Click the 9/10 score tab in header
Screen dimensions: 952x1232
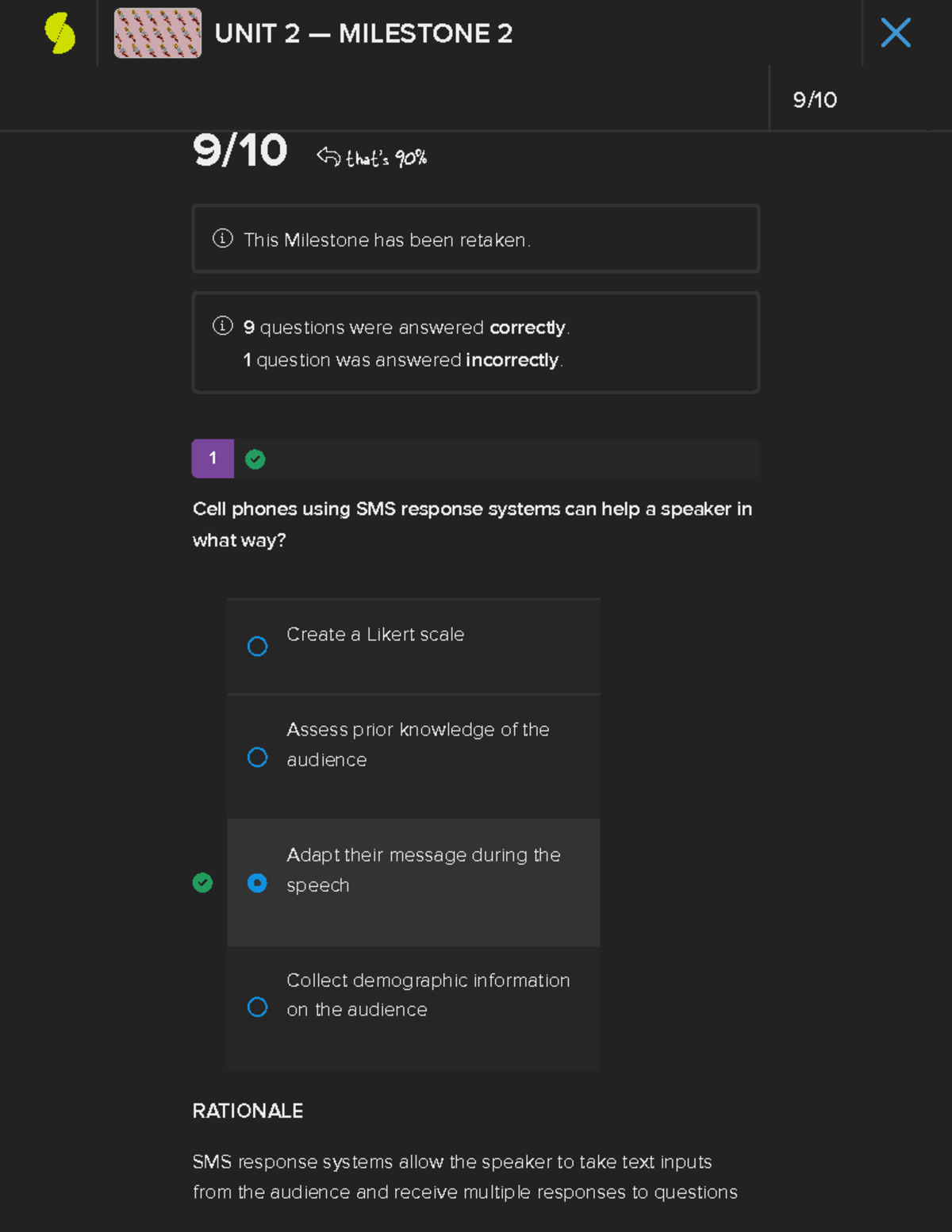point(815,100)
